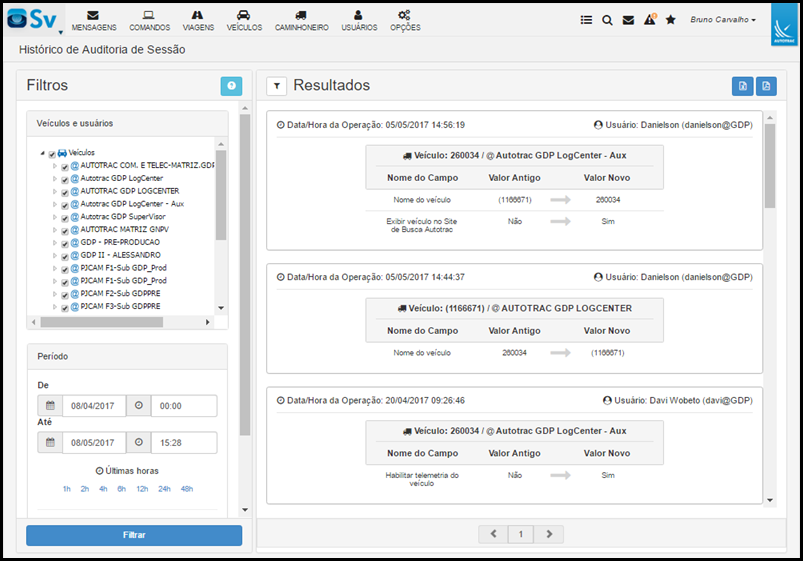Open the MENSAGENS menu

[x=94, y=21]
